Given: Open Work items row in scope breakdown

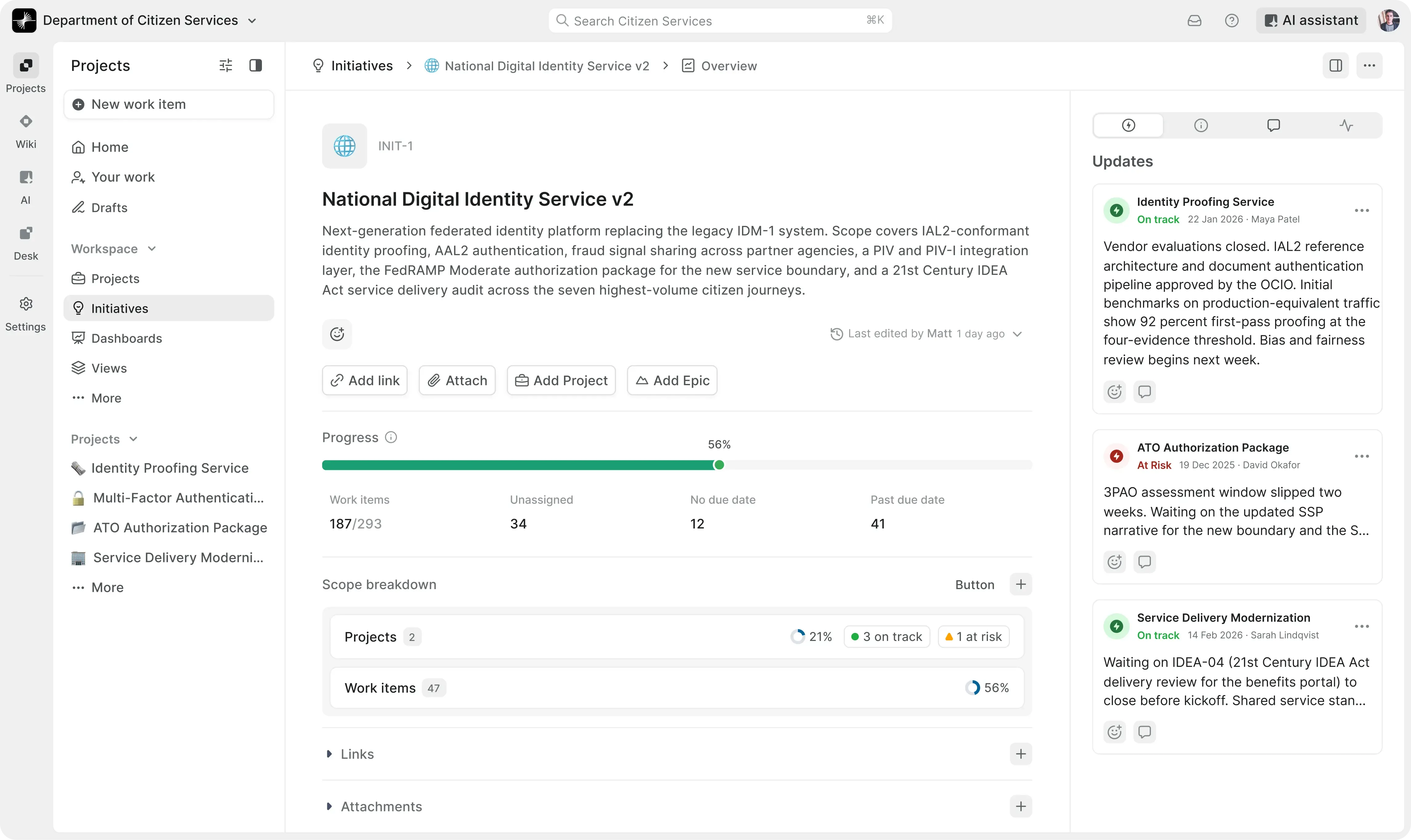Looking at the screenshot, I should pos(677,688).
